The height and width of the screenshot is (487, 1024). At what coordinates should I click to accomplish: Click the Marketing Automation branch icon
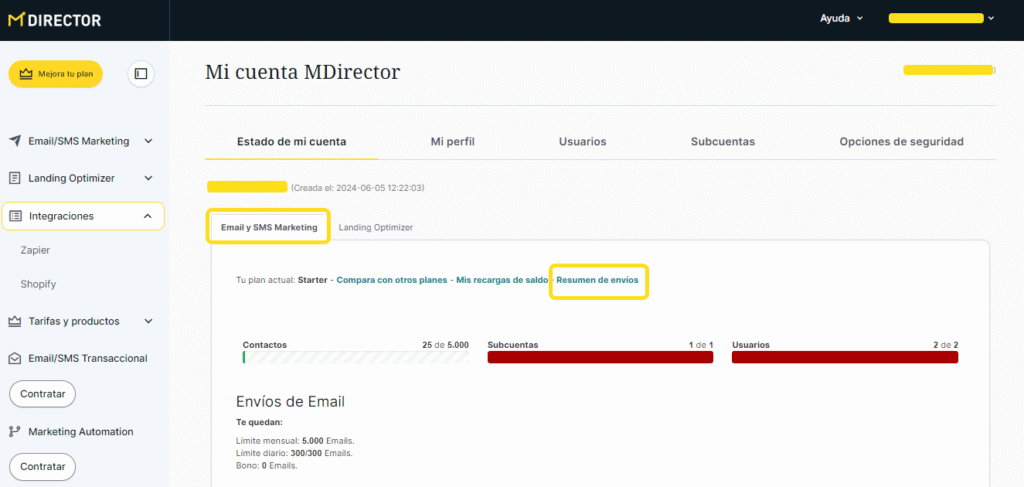pyautogui.click(x=15, y=432)
